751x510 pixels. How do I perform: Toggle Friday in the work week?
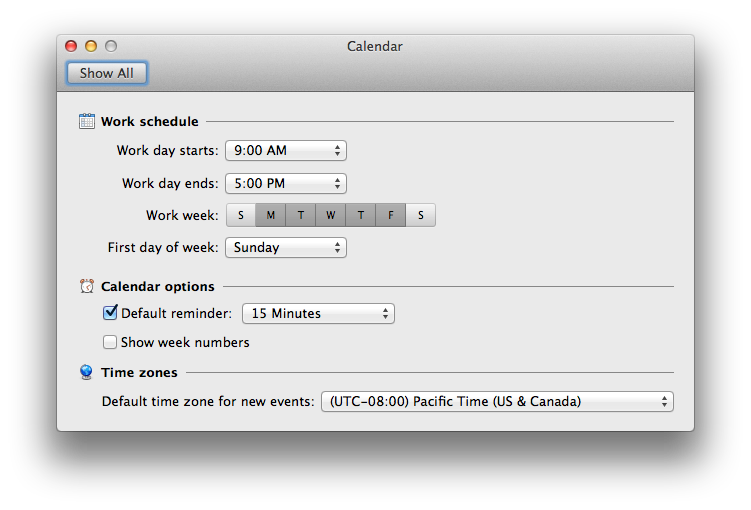pos(391,215)
